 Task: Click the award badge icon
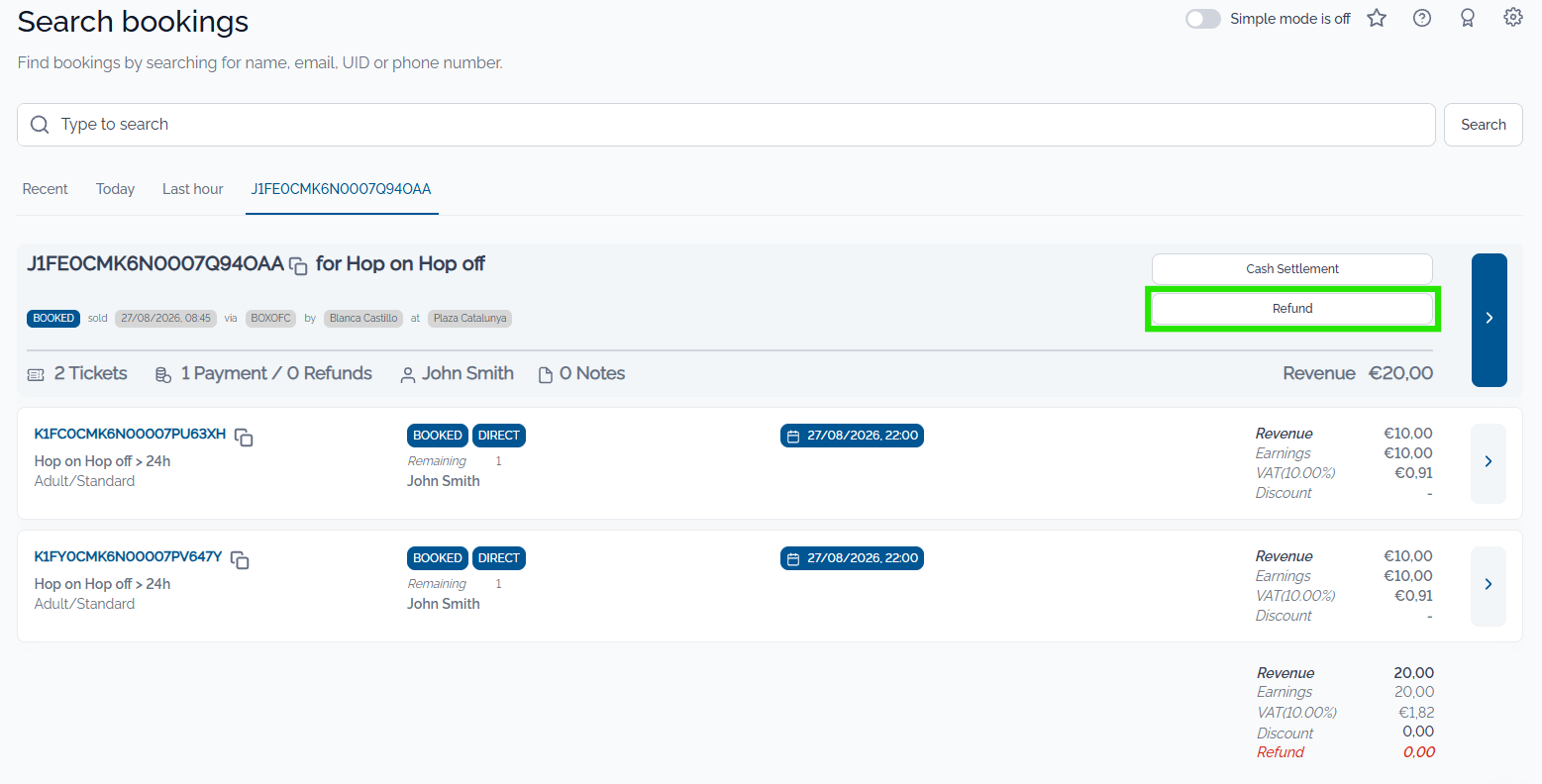click(1468, 18)
